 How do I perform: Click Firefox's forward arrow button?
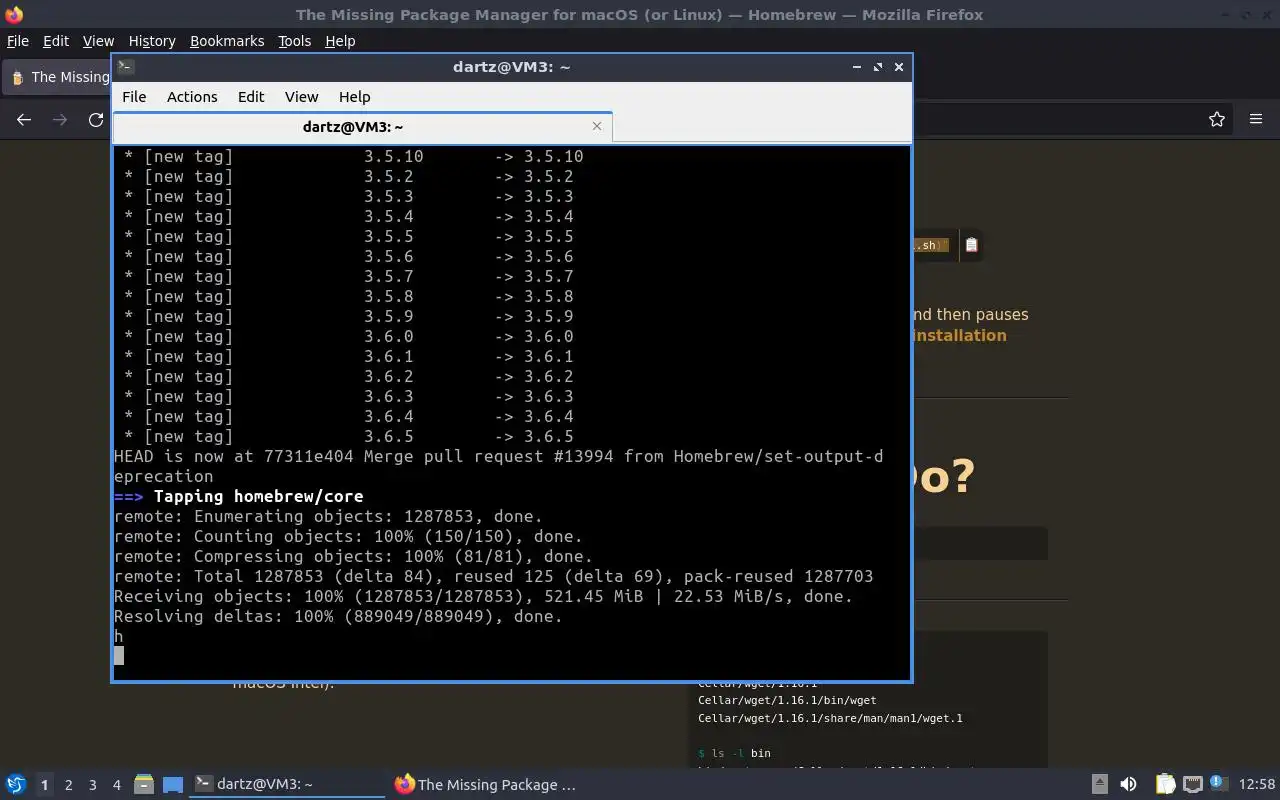pyautogui.click(x=60, y=119)
